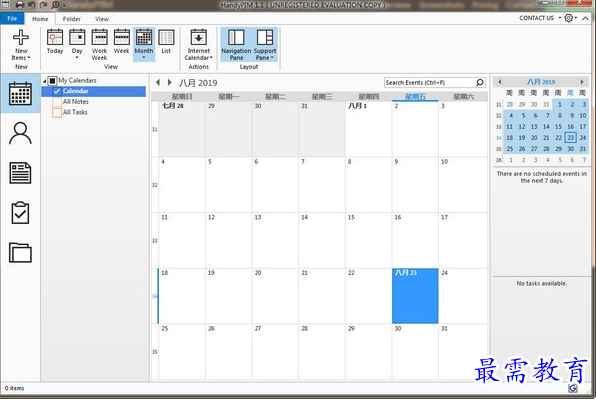Jump to Today in the calendar
This screenshot has height=402, width=596.
point(55,41)
